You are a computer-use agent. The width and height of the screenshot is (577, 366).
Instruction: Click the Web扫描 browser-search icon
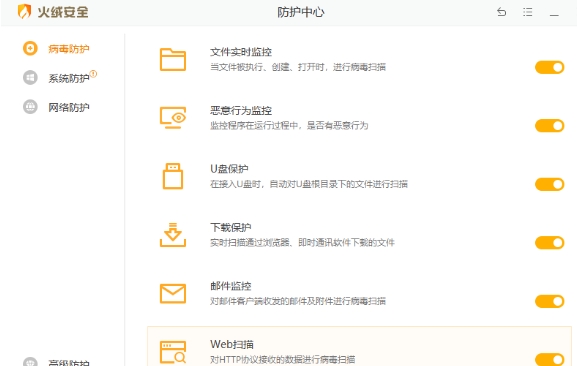click(x=173, y=352)
